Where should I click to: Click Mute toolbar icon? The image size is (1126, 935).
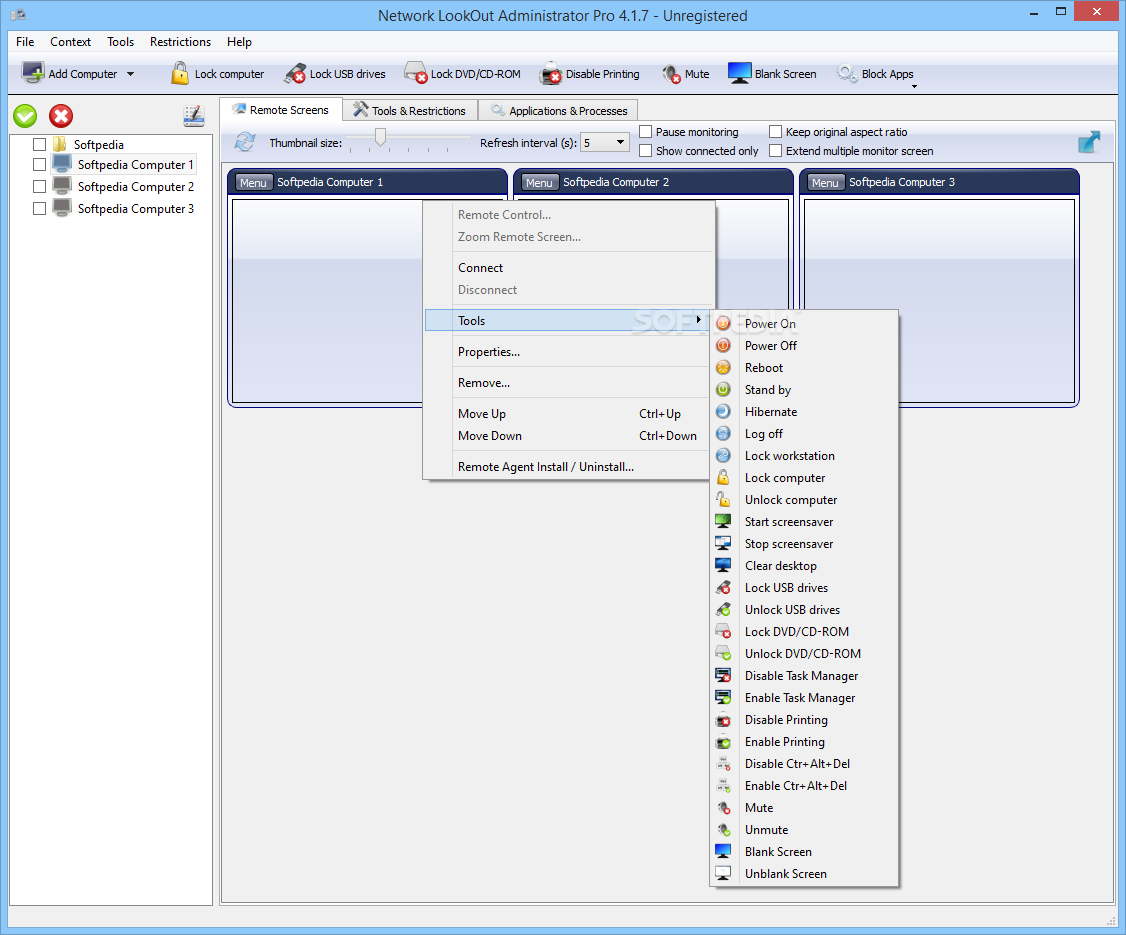click(671, 74)
